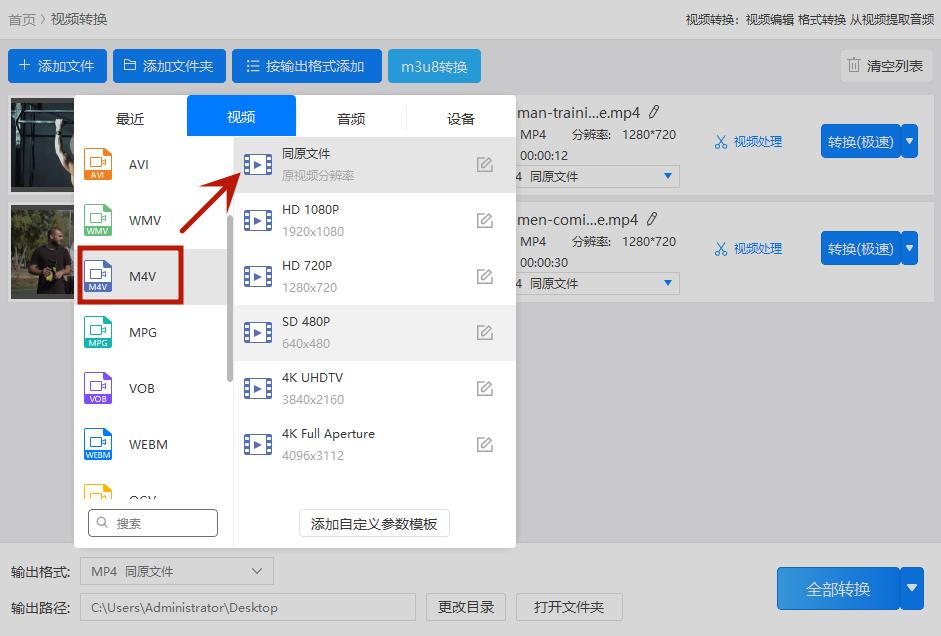The image size is (941, 636).
Task: Click the format search input field
Action: coord(152,522)
